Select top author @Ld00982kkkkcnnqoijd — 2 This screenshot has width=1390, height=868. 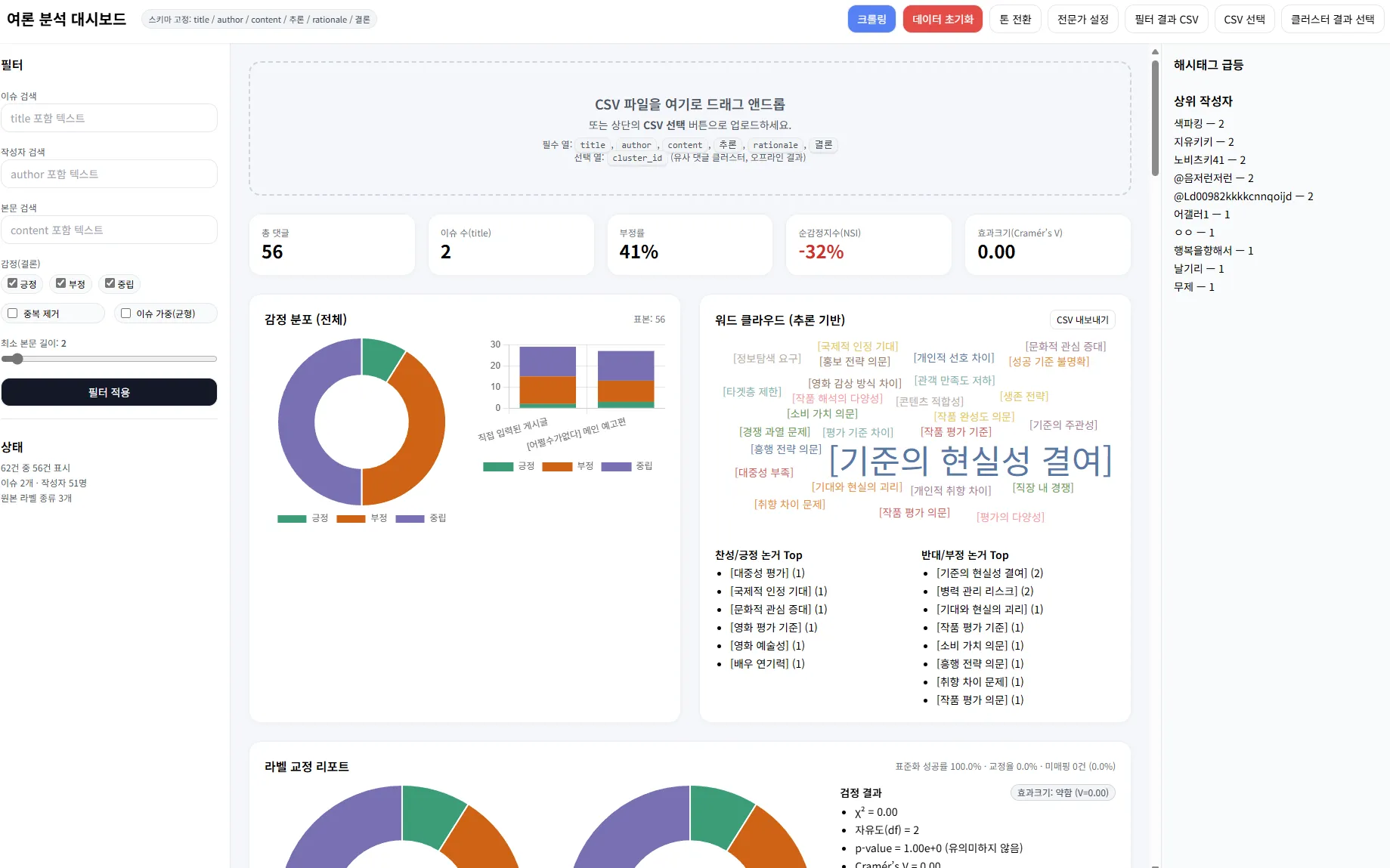(1243, 196)
